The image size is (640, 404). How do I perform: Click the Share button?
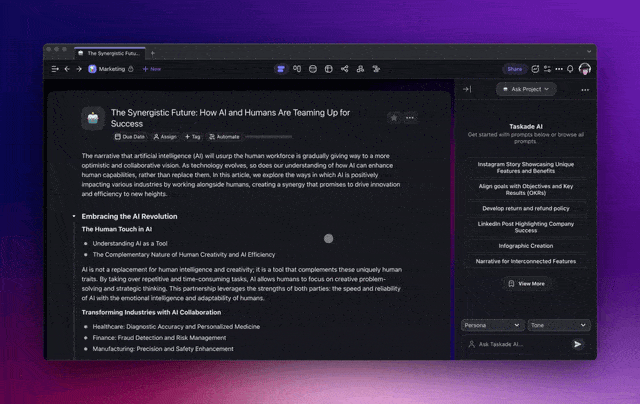(515, 69)
